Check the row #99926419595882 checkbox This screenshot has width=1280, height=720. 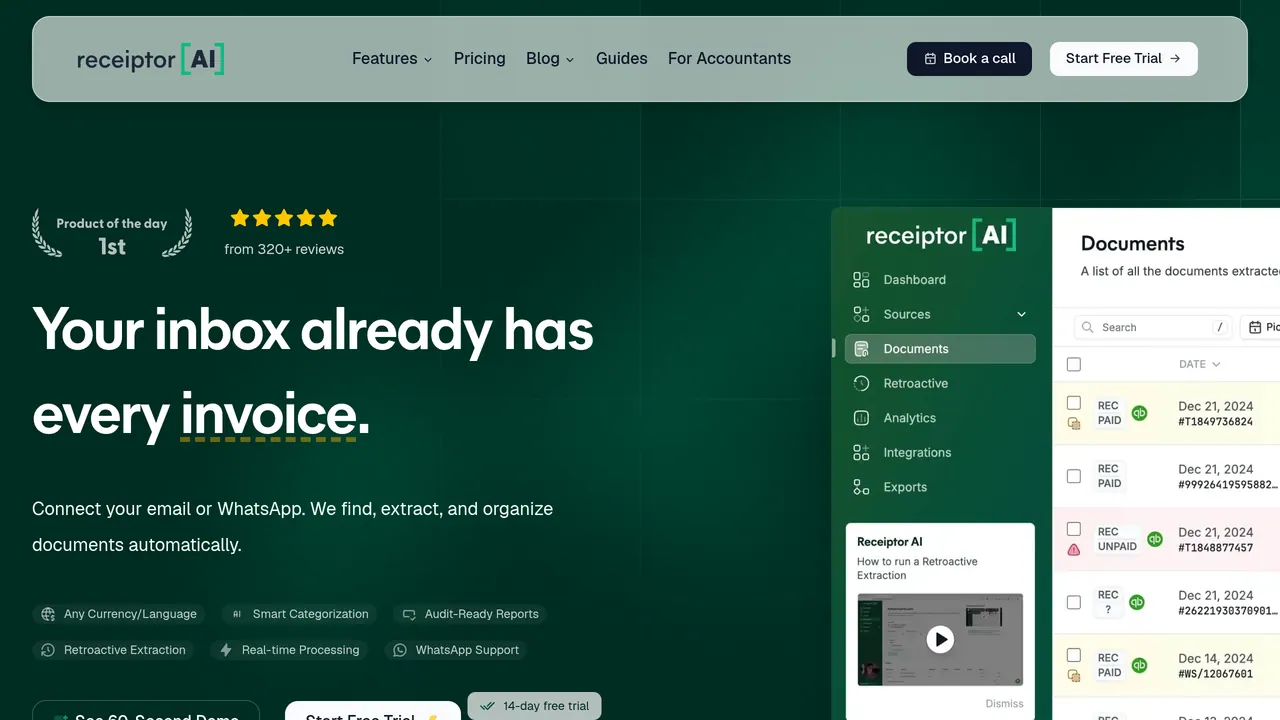1074,476
